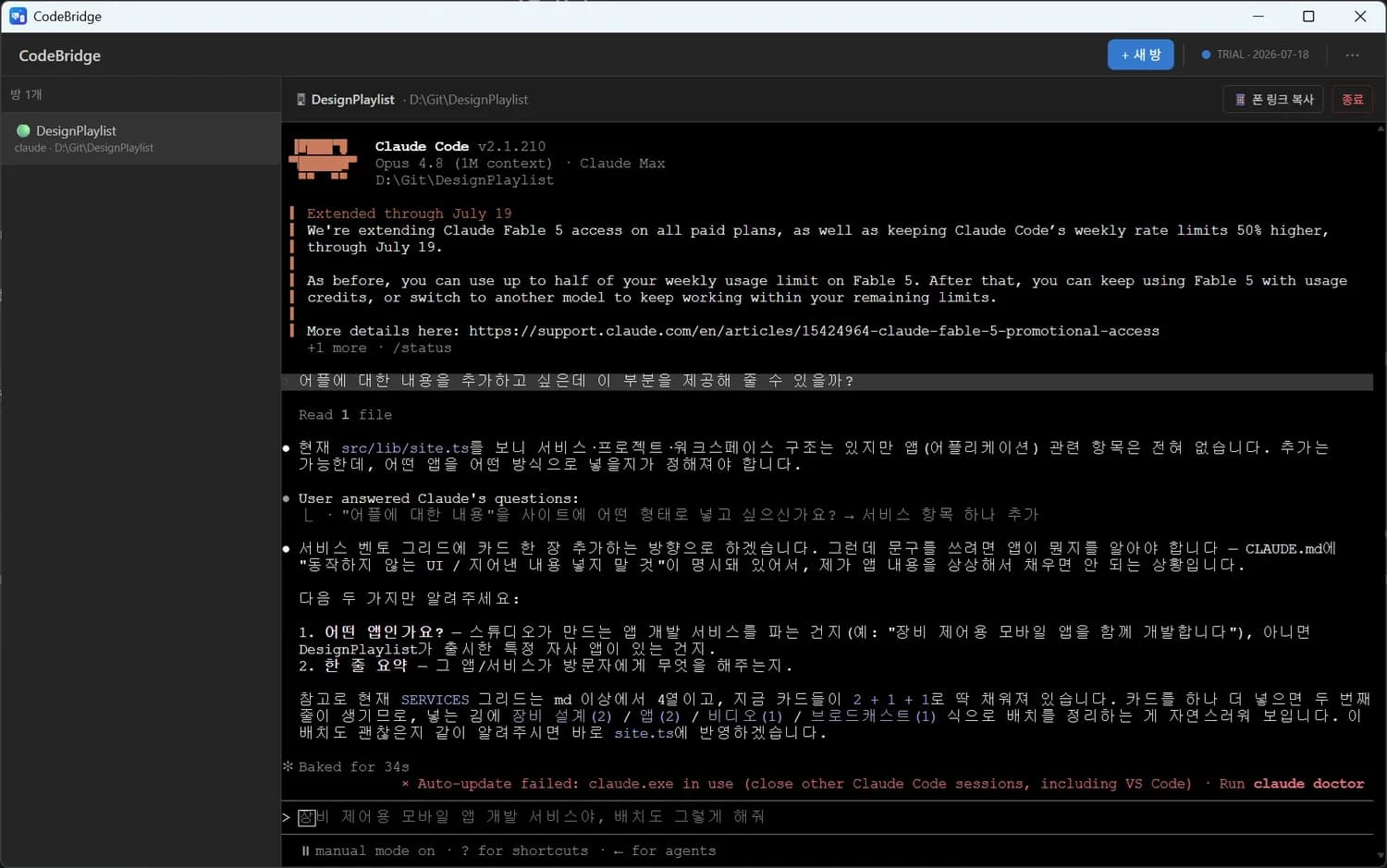Click the 'manual mode on' status text
Viewport: 1387px width, 868px height.
tap(374, 851)
